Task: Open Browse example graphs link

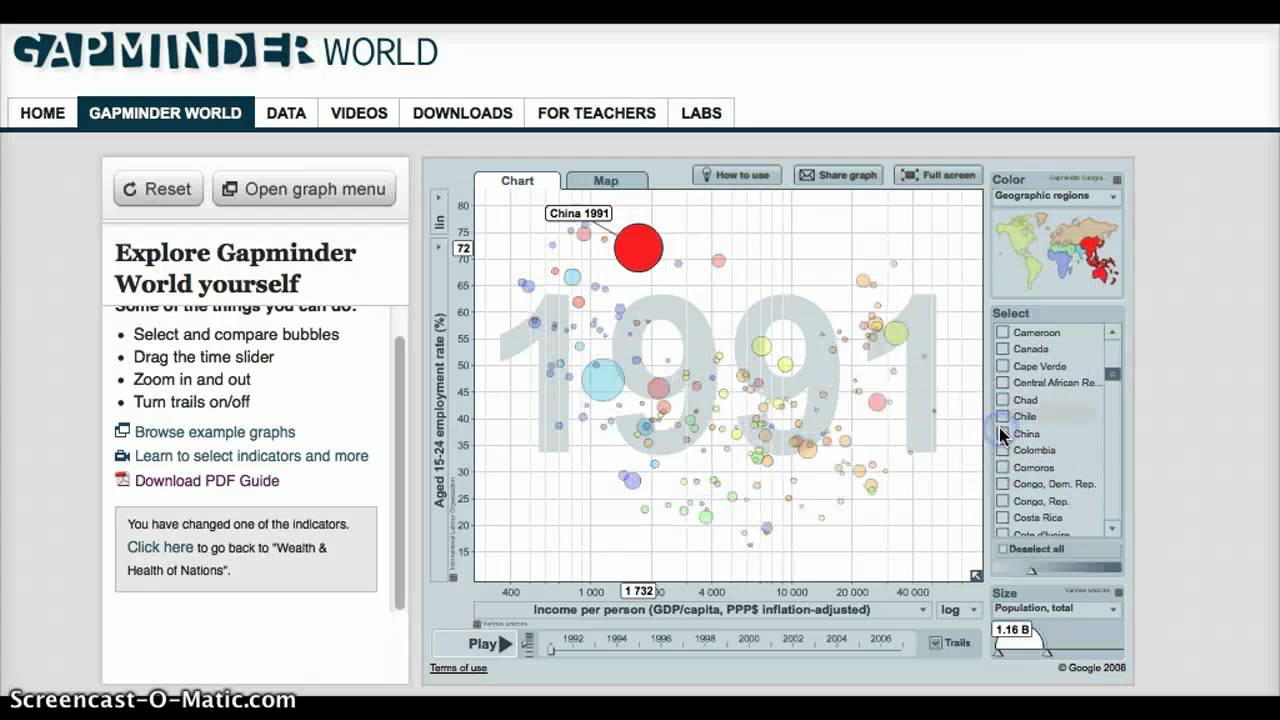Action: click(215, 432)
